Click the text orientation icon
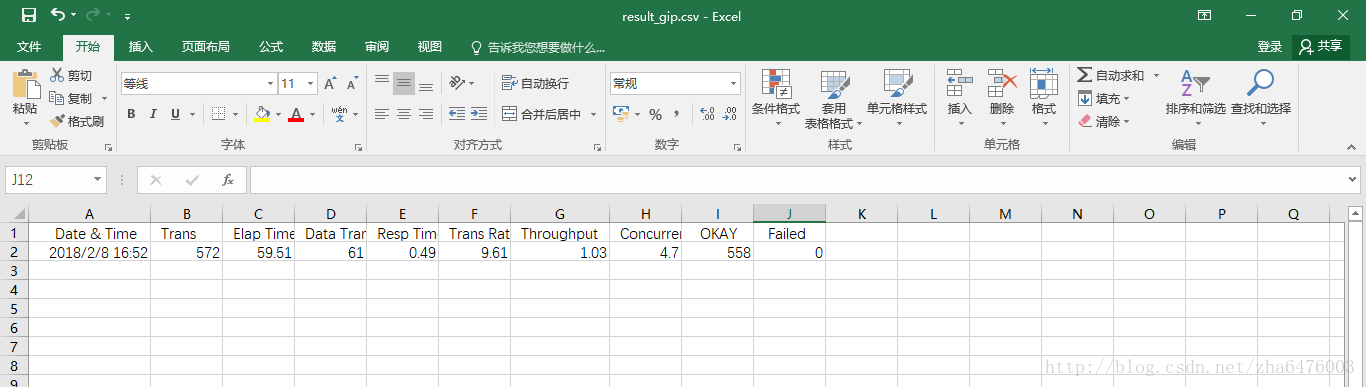 click(x=456, y=83)
